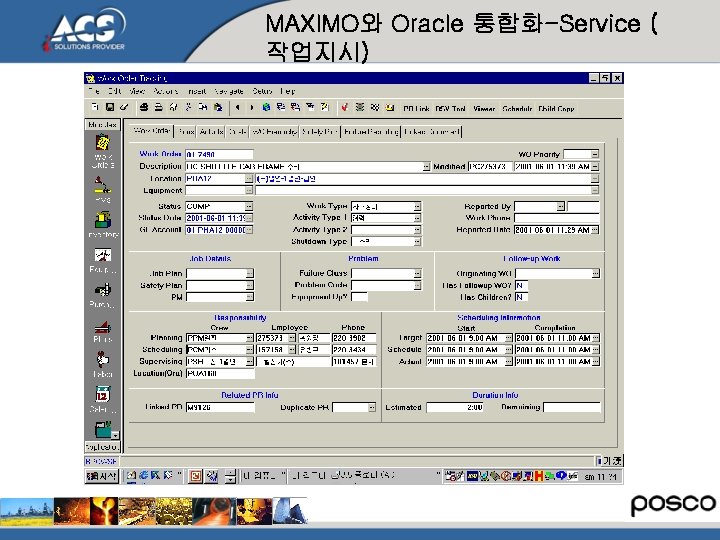Open the Activity Type 1 dropdown
The image size is (720, 540).
[x=417, y=218]
